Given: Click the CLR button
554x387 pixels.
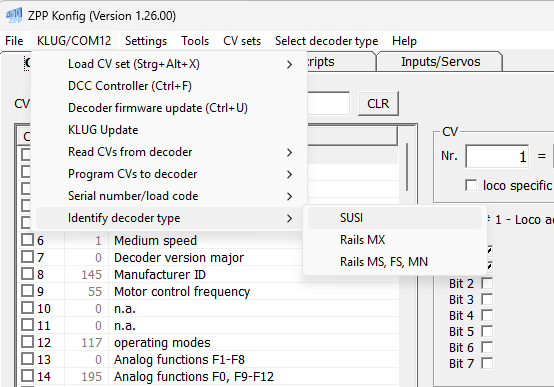Looking at the screenshot, I should click(x=378, y=104).
